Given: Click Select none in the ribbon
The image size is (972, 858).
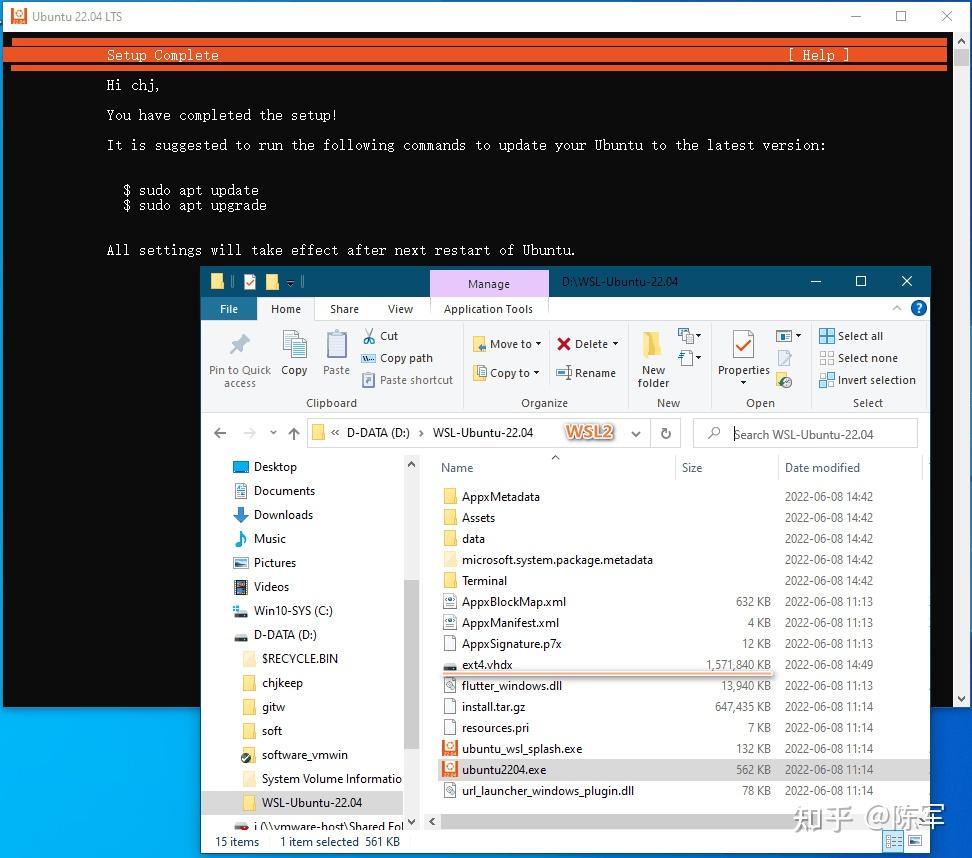Looking at the screenshot, I should coord(859,358).
